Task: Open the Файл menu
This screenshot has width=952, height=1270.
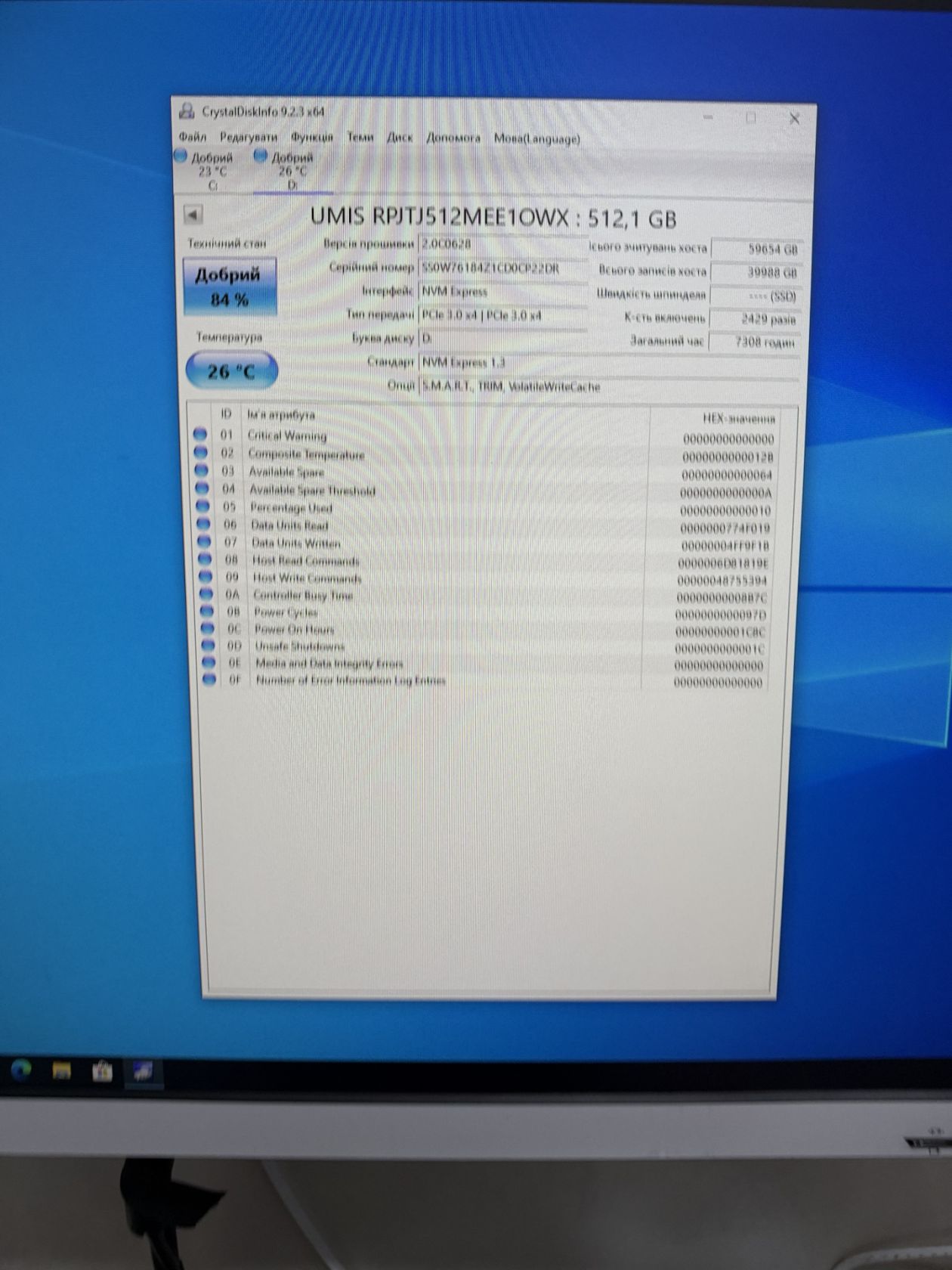Action: click(x=193, y=137)
